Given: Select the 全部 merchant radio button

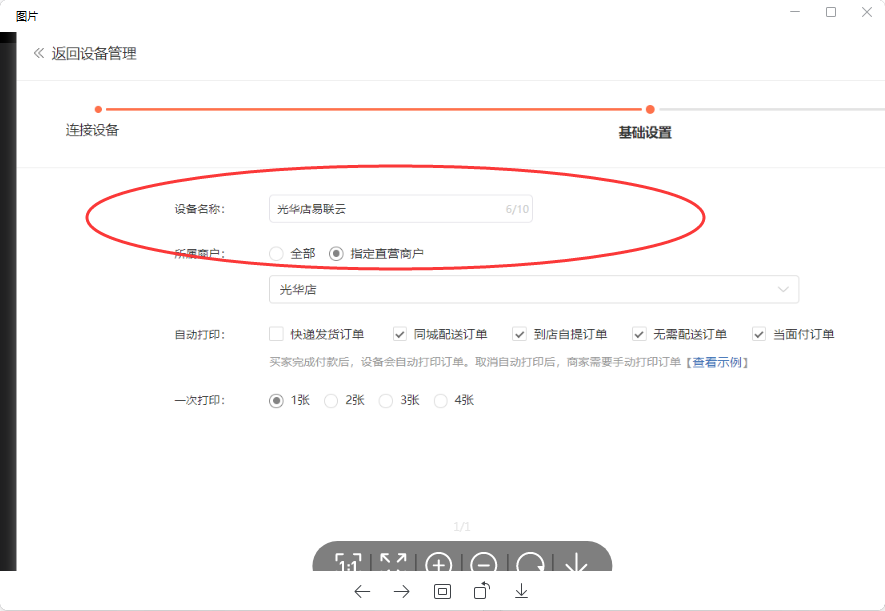Looking at the screenshot, I should tap(277, 254).
